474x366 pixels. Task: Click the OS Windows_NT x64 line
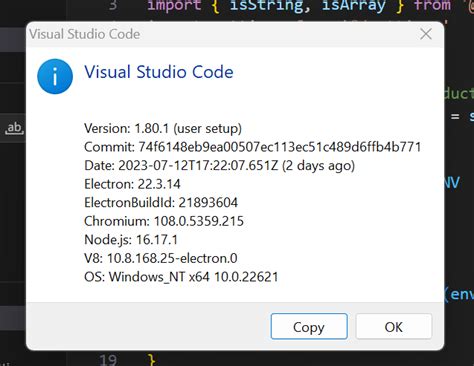pyautogui.click(x=181, y=277)
